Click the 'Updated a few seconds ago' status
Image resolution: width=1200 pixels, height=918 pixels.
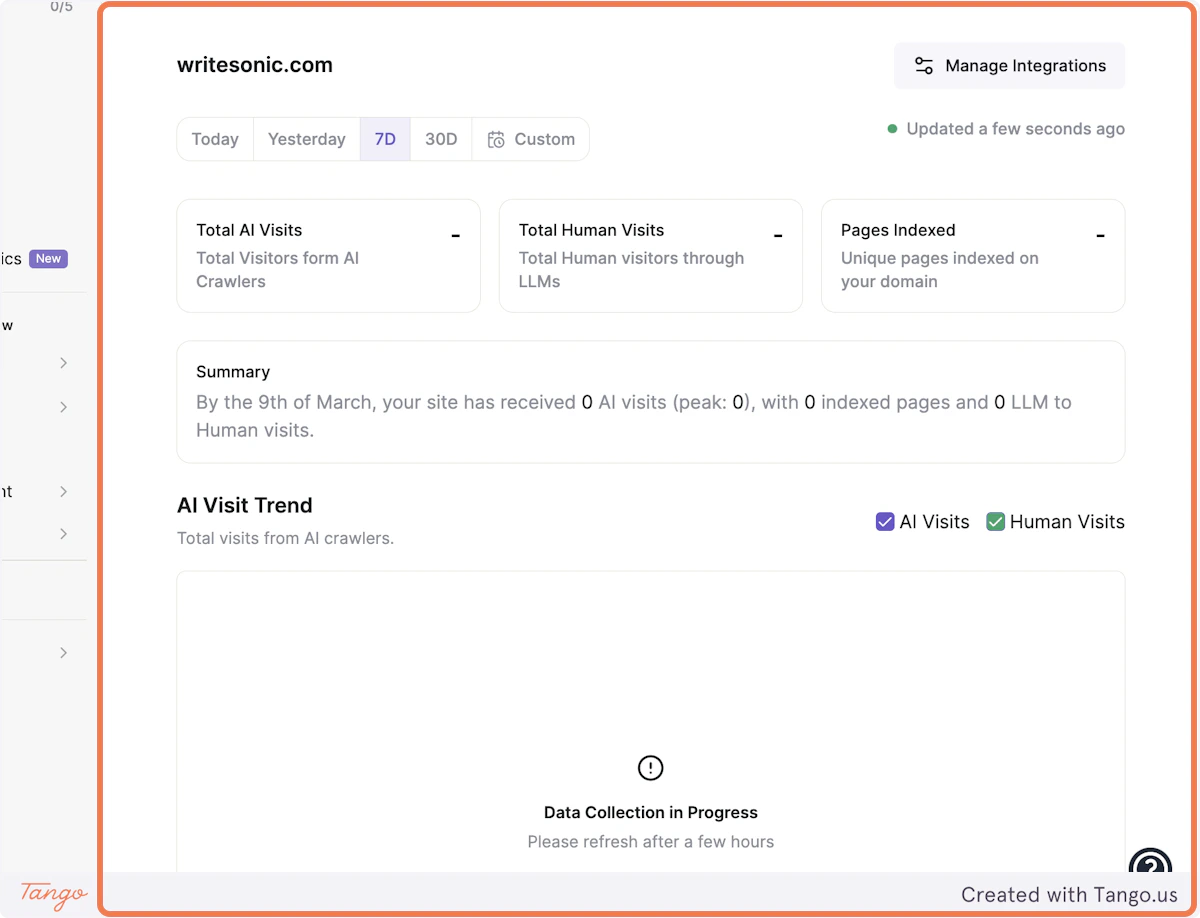[1006, 129]
